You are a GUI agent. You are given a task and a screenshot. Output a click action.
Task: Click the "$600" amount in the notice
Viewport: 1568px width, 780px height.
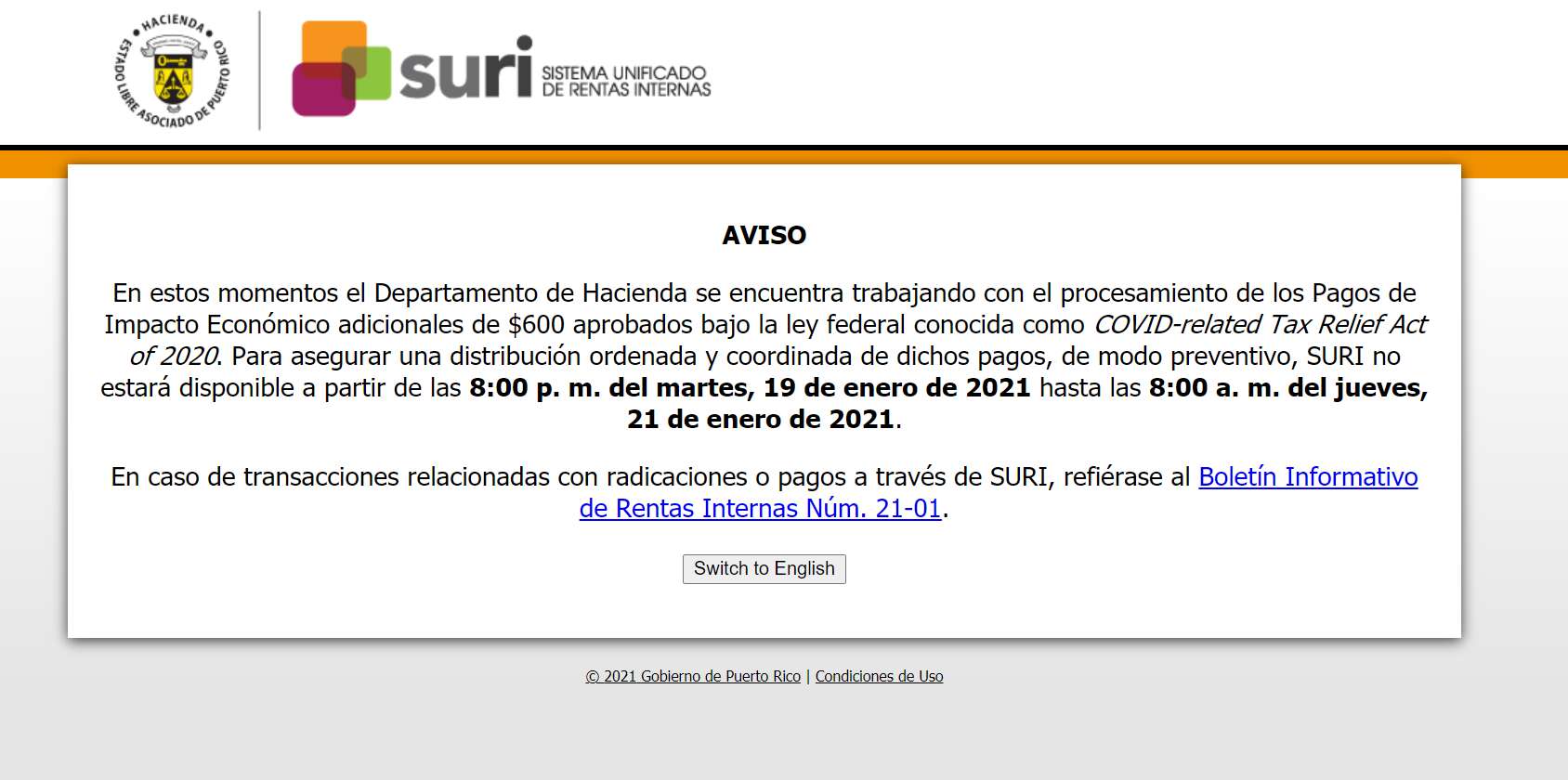(536, 325)
